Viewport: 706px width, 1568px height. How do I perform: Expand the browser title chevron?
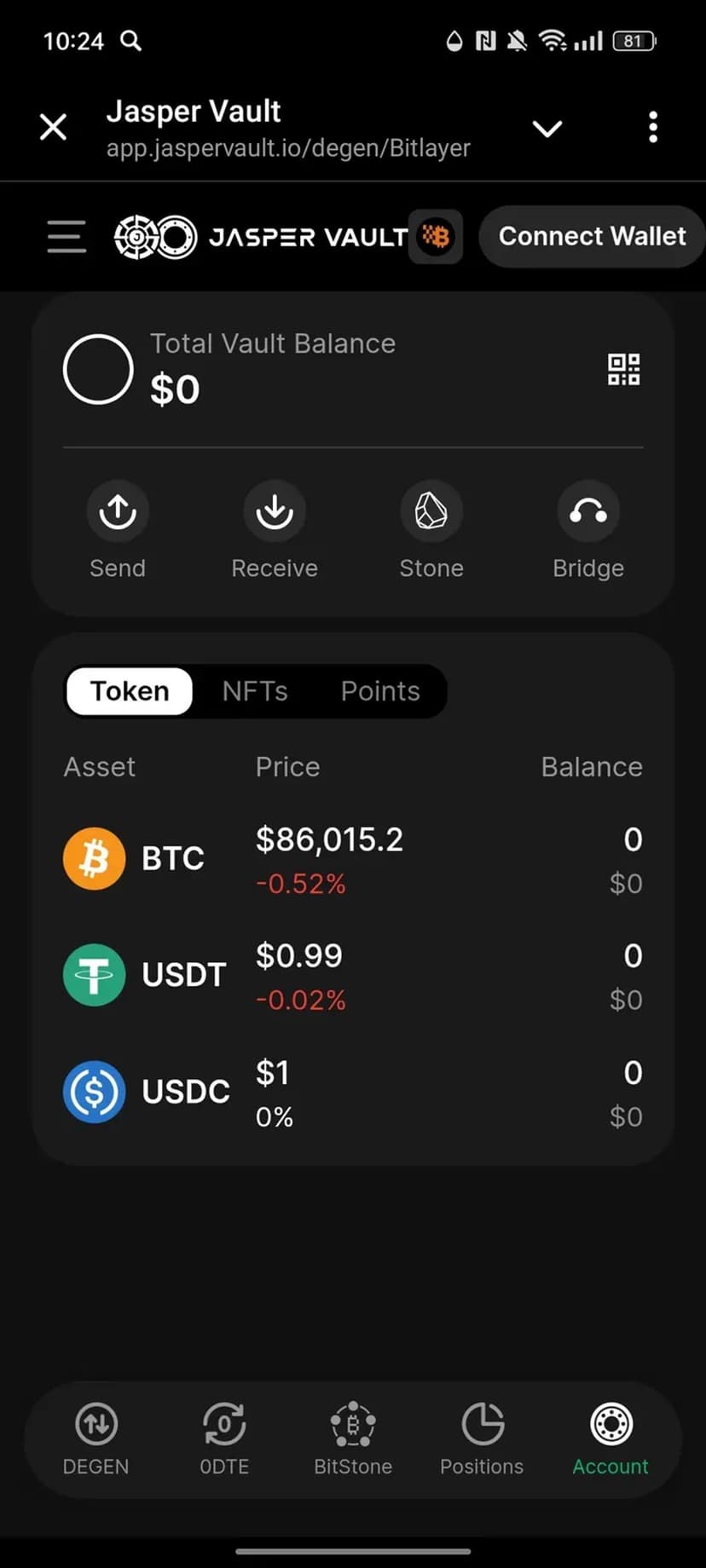tap(547, 129)
